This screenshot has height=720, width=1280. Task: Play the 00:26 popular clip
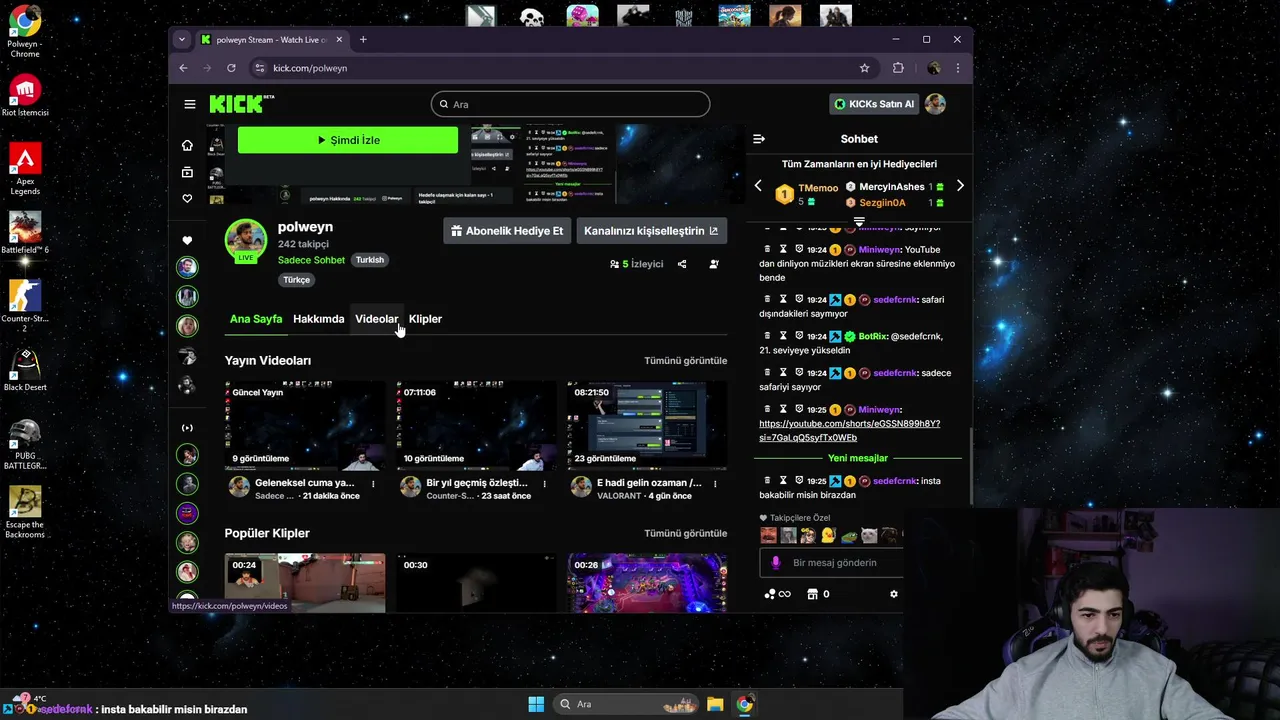pos(647,583)
